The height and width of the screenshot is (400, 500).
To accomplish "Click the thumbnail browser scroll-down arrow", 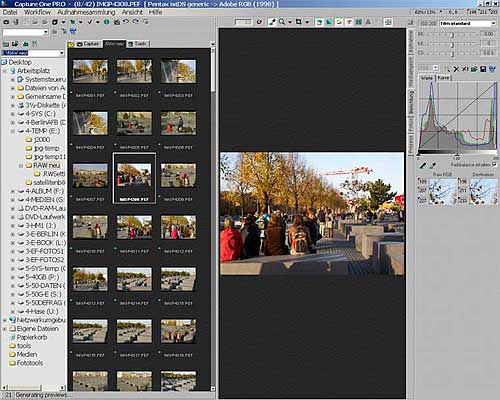I will (x=213, y=388).
